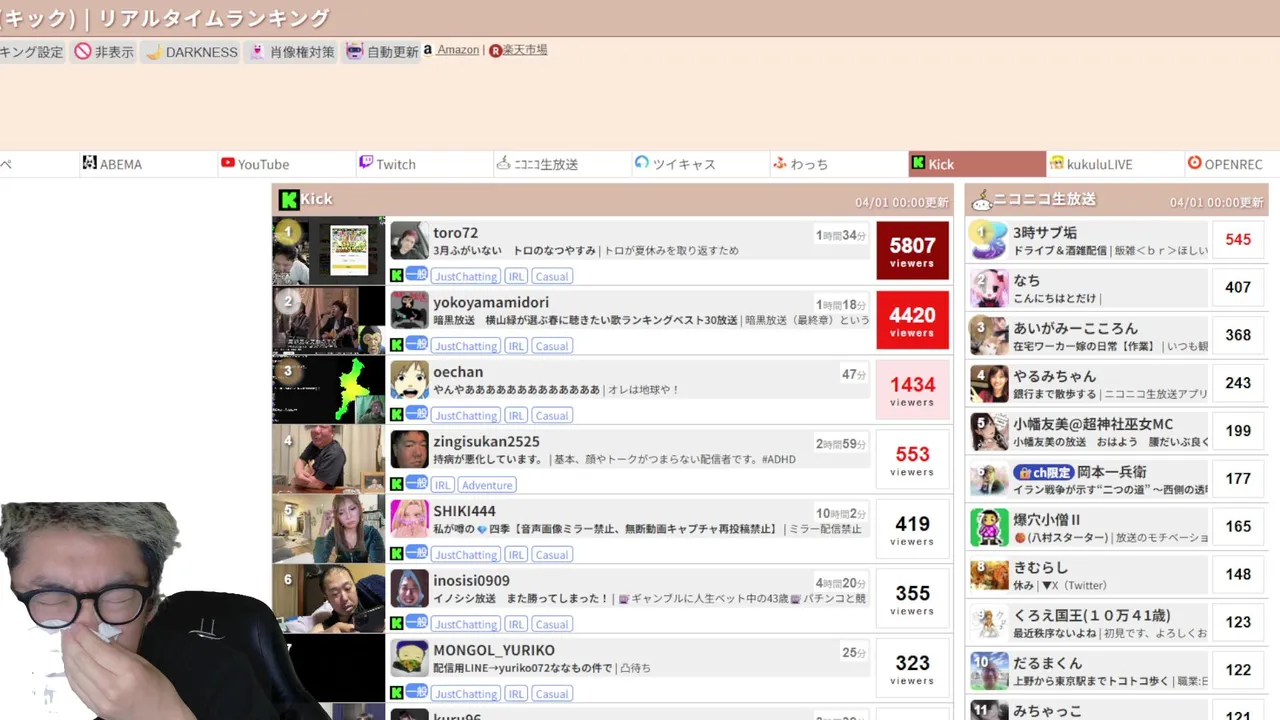Toggle 肖像権対策 portrait protection
Image resolution: width=1280 pixels, height=720 pixels.
(291, 52)
